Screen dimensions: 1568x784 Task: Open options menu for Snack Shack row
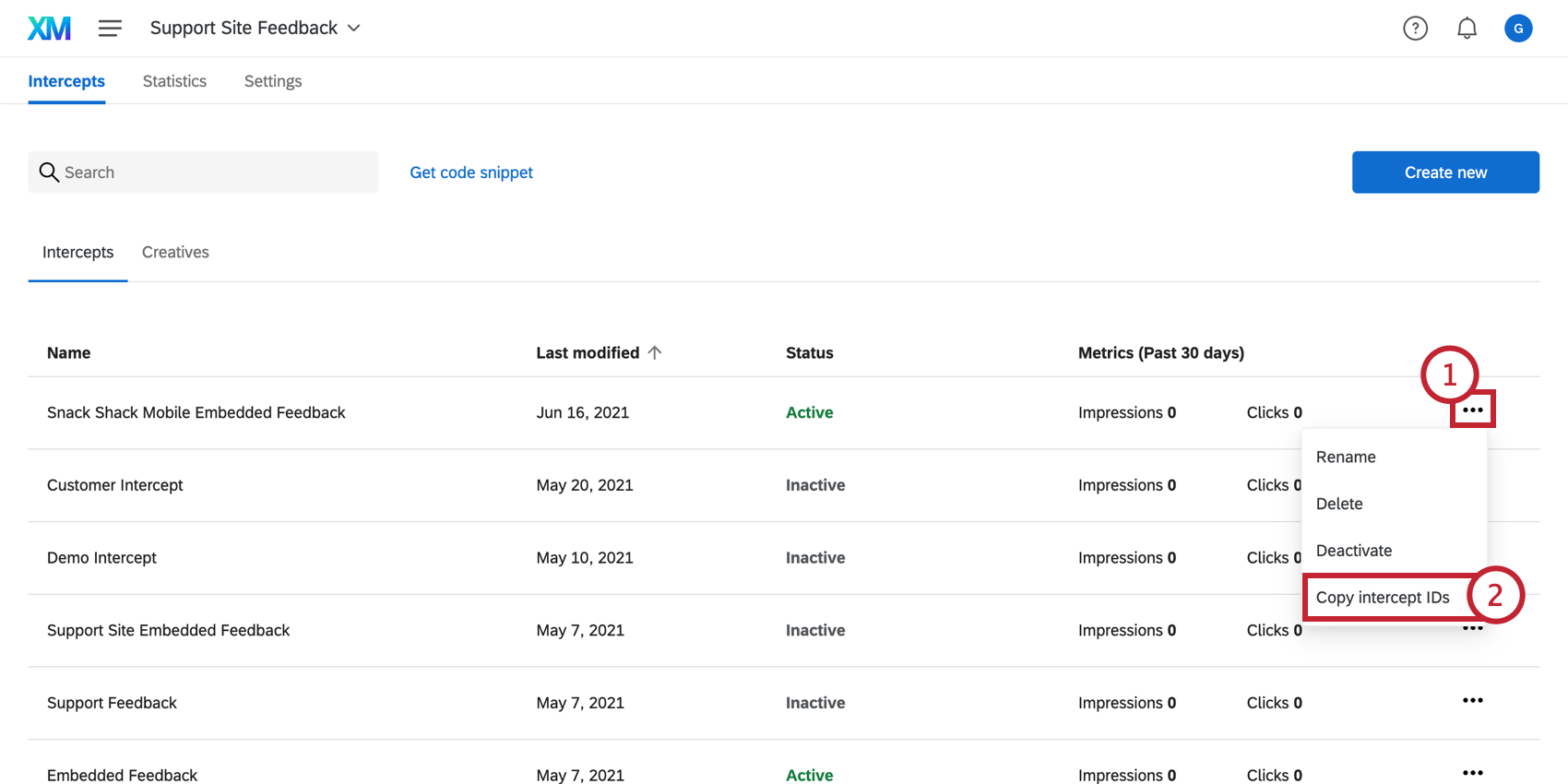(1472, 410)
